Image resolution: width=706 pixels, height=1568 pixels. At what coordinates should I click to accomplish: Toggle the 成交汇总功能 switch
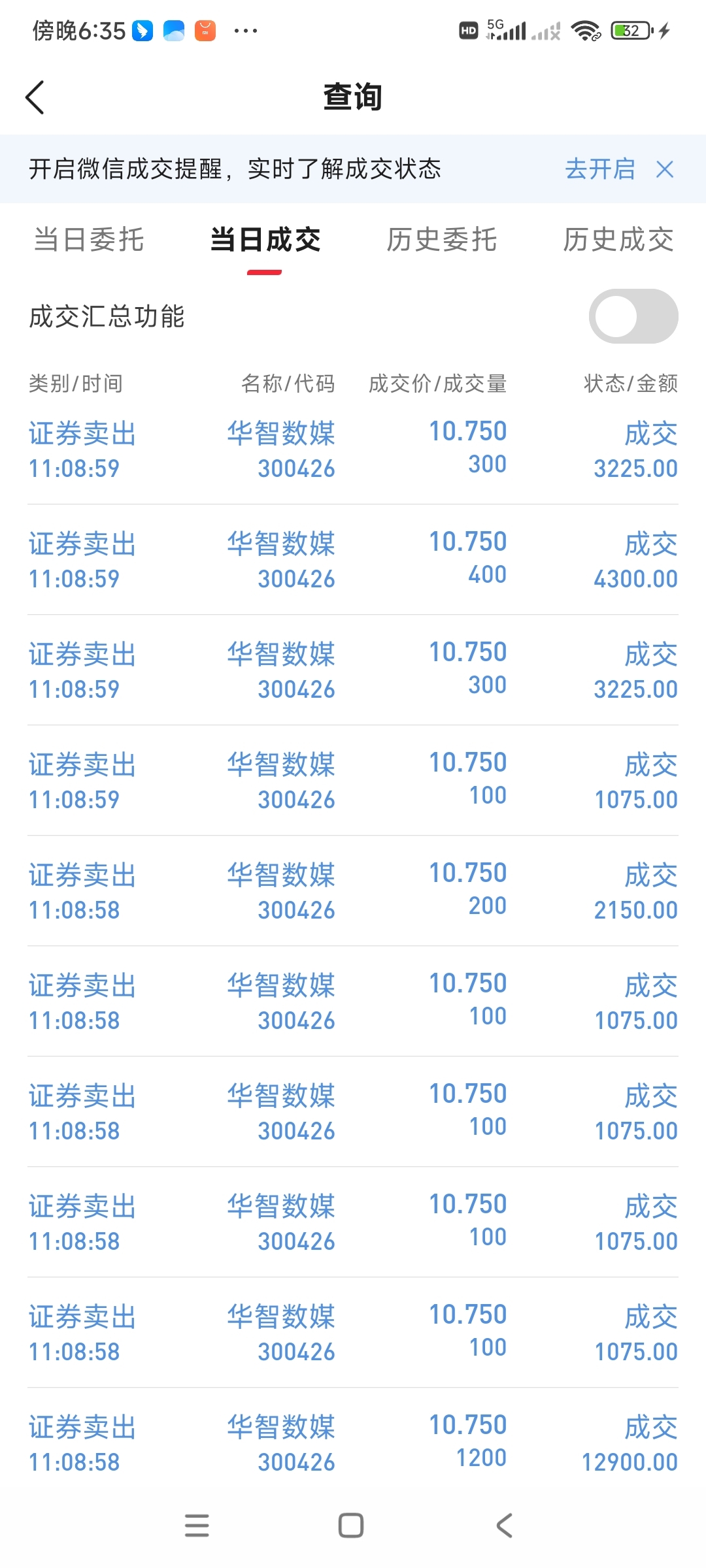(x=633, y=316)
